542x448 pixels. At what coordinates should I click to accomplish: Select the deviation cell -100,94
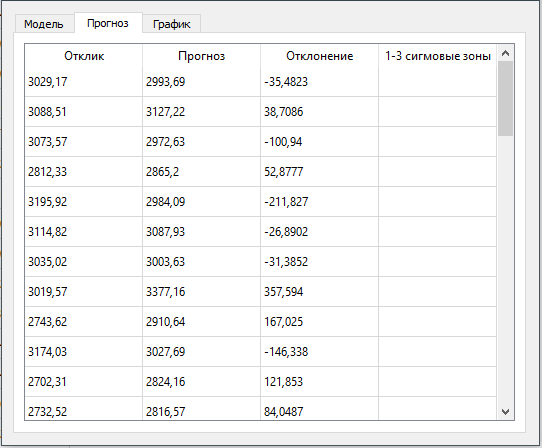(319, 142)
